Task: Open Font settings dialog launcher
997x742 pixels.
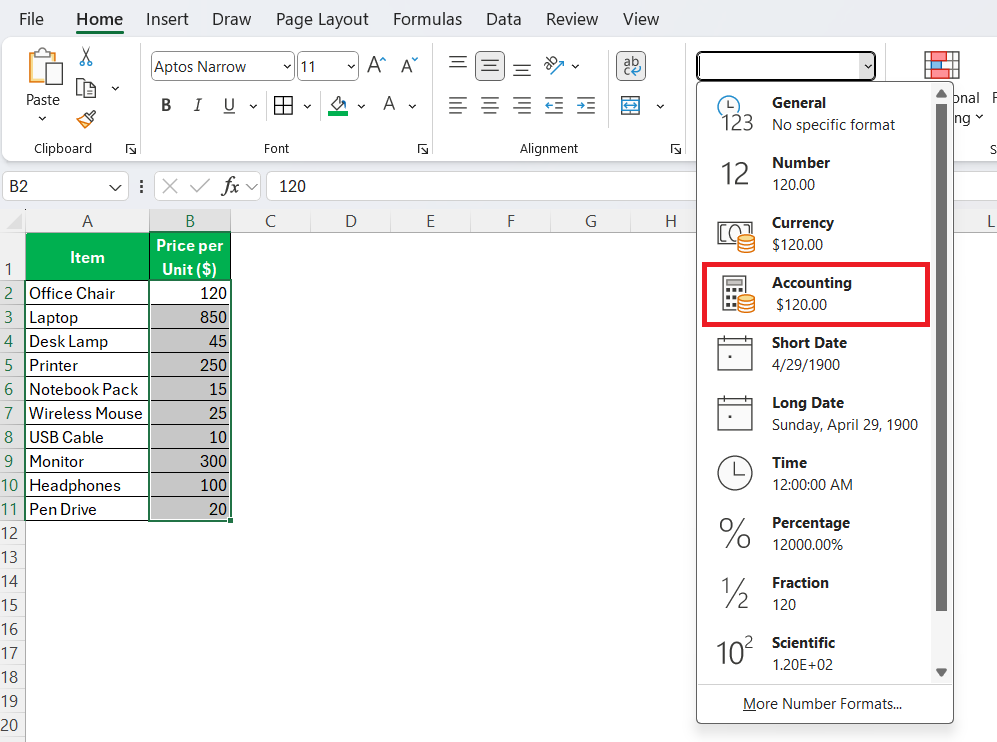Action: 423,149
